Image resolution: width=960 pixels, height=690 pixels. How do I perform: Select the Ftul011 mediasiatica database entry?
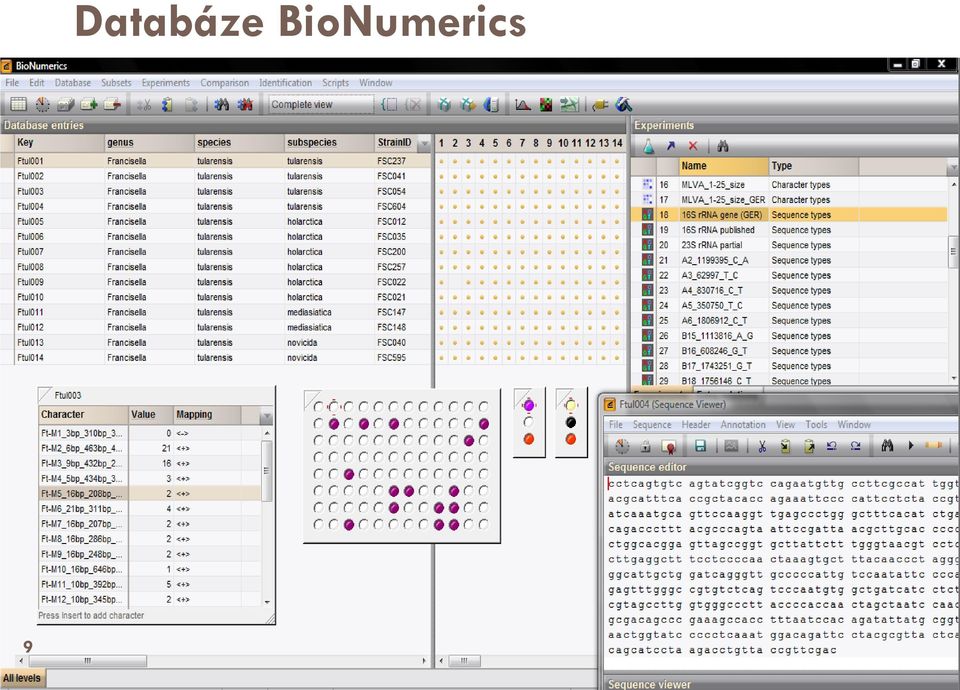[x=216, y=312]
